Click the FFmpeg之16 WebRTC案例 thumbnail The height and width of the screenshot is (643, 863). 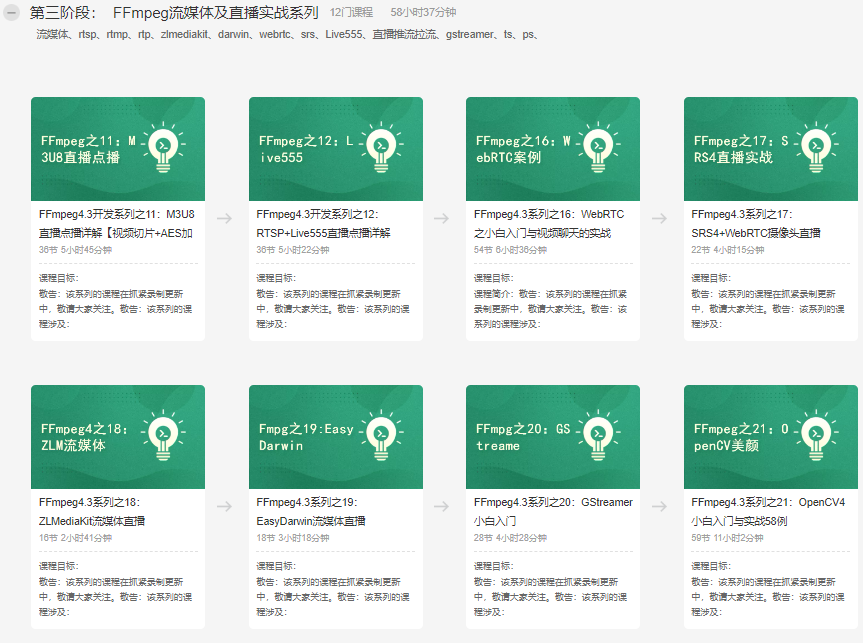(x=553, y=148)
